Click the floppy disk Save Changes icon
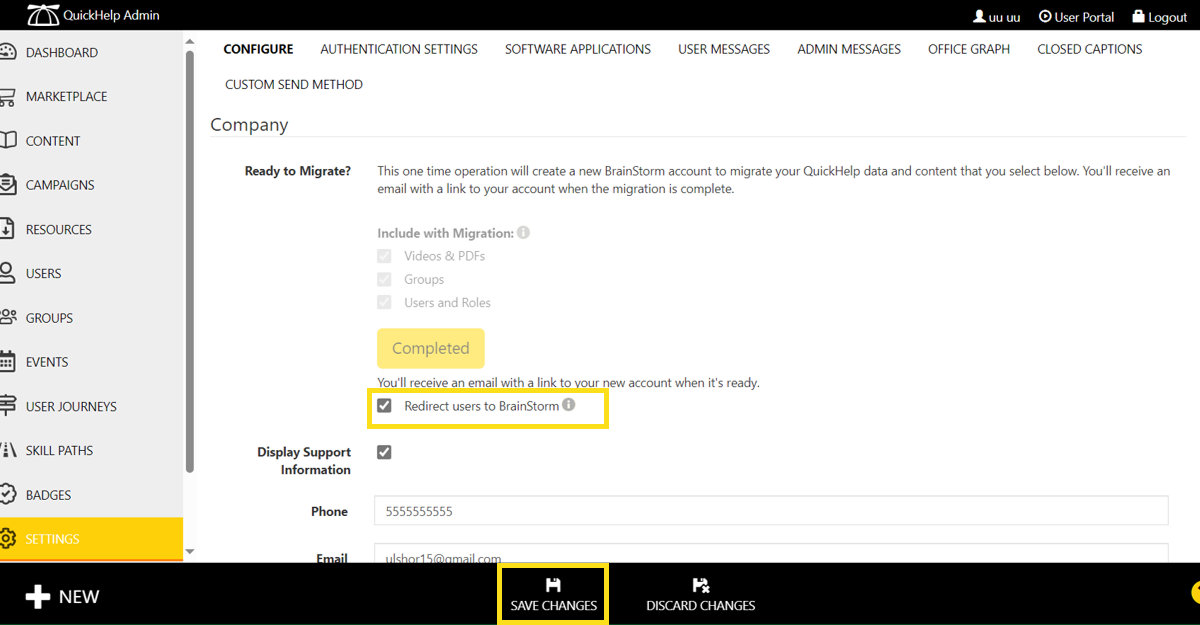1200x625 pixels. [553, 585]
